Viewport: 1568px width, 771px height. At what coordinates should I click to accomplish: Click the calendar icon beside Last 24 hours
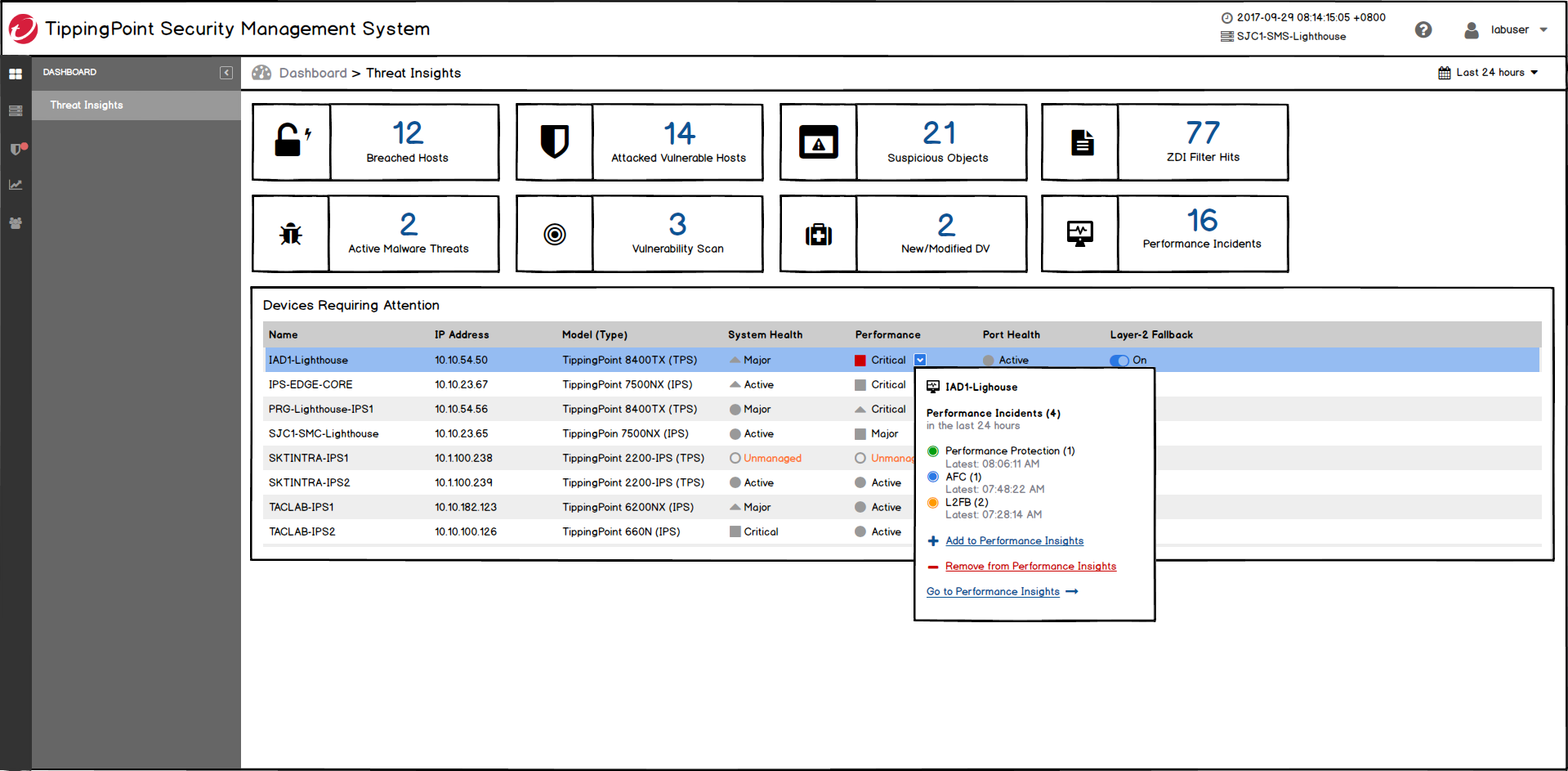click(x=1445, y=73)
